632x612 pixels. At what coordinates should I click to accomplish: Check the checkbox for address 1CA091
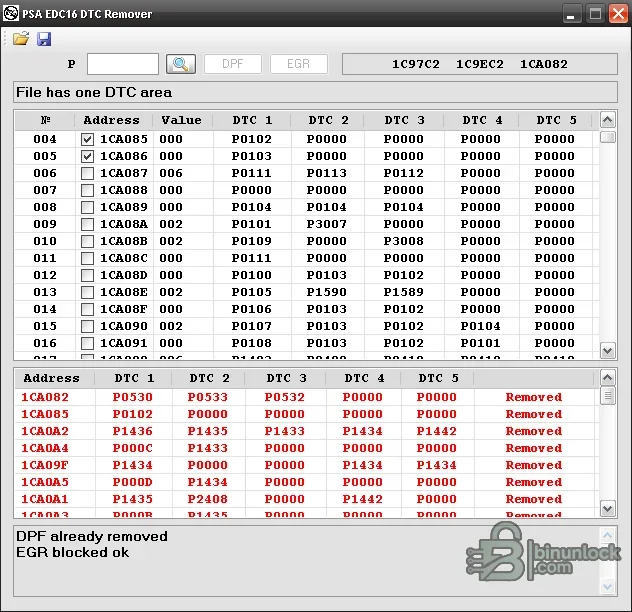[x=87, y=343]
